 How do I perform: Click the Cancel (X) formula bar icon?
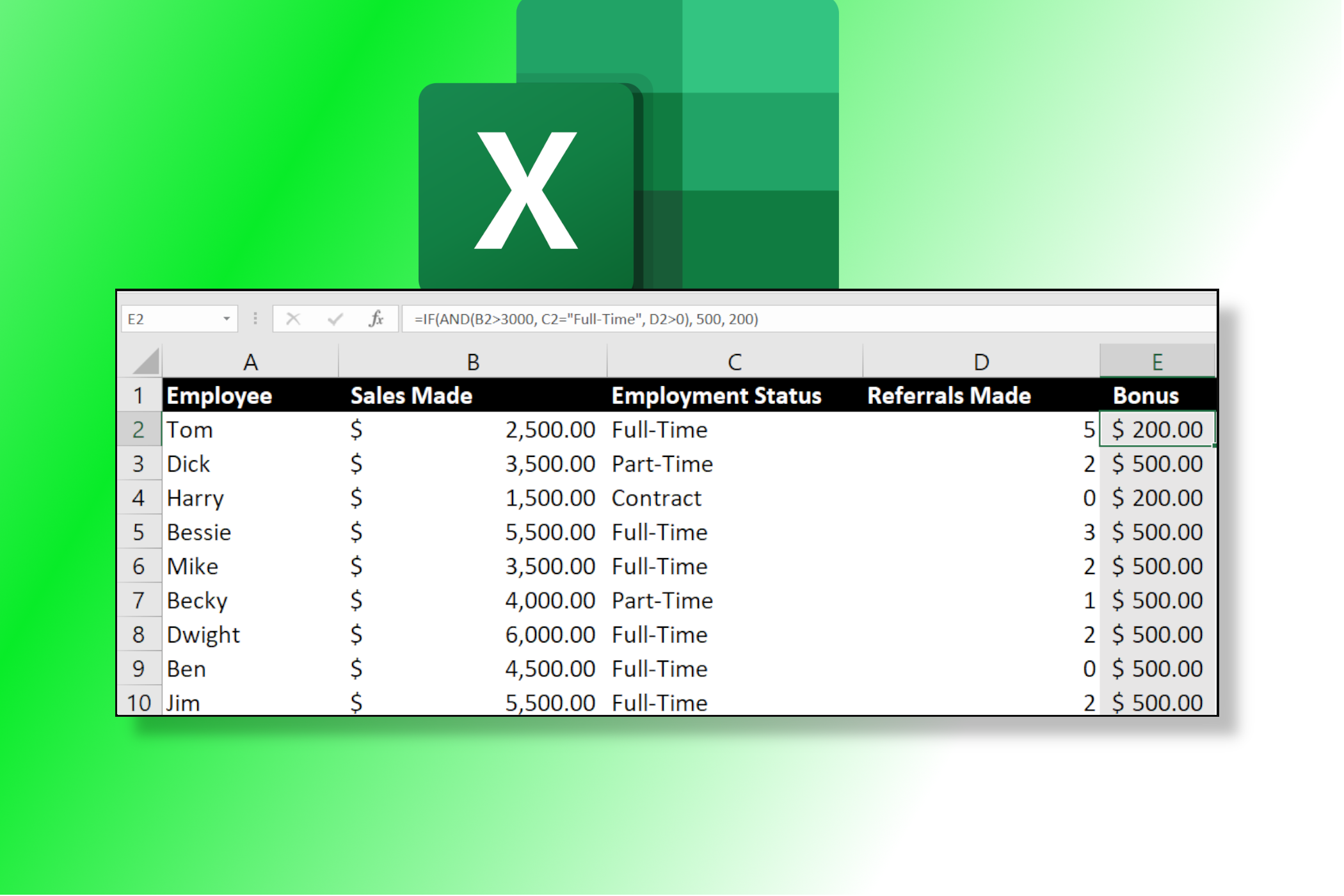(293, 319)
